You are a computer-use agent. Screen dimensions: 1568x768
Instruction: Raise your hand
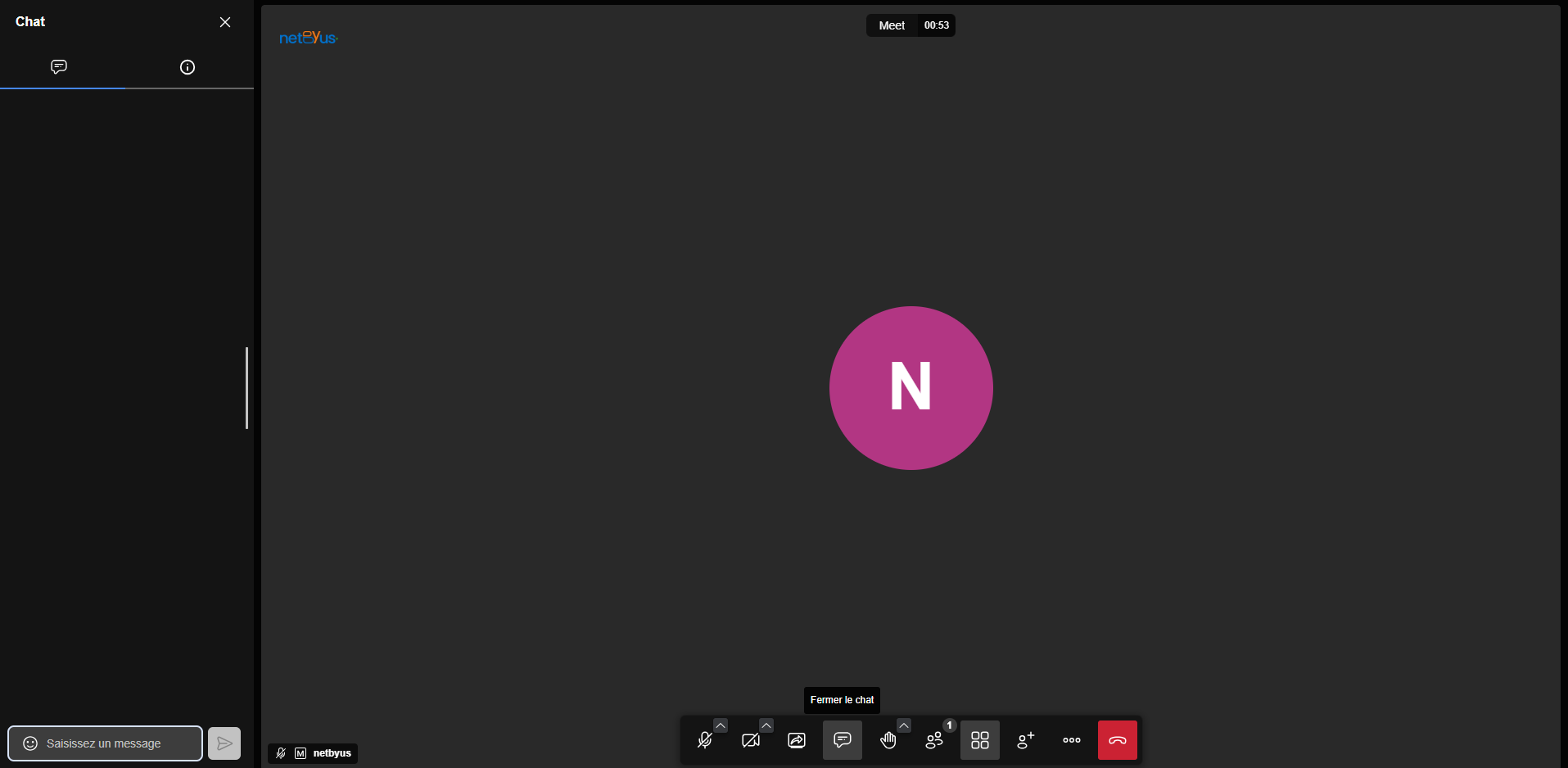point(888,741)
